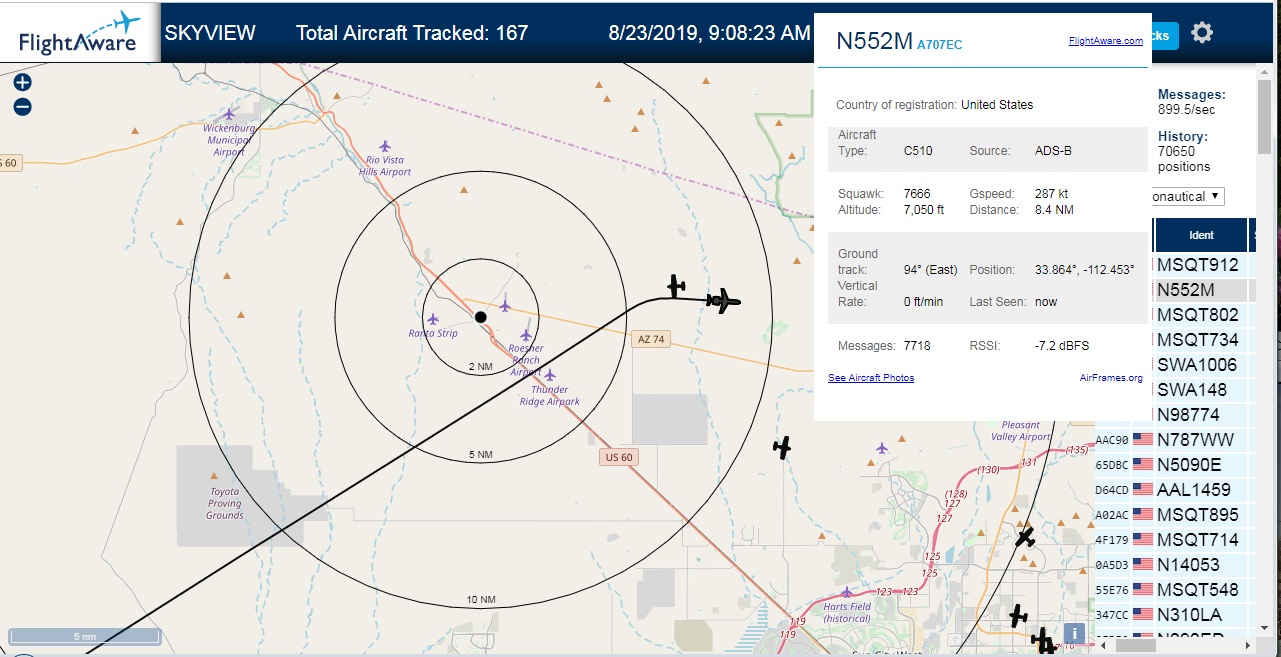Click the AZ 74 highway label
The height and width of the screenshot is (657, 1281).
tap(650, 339)
